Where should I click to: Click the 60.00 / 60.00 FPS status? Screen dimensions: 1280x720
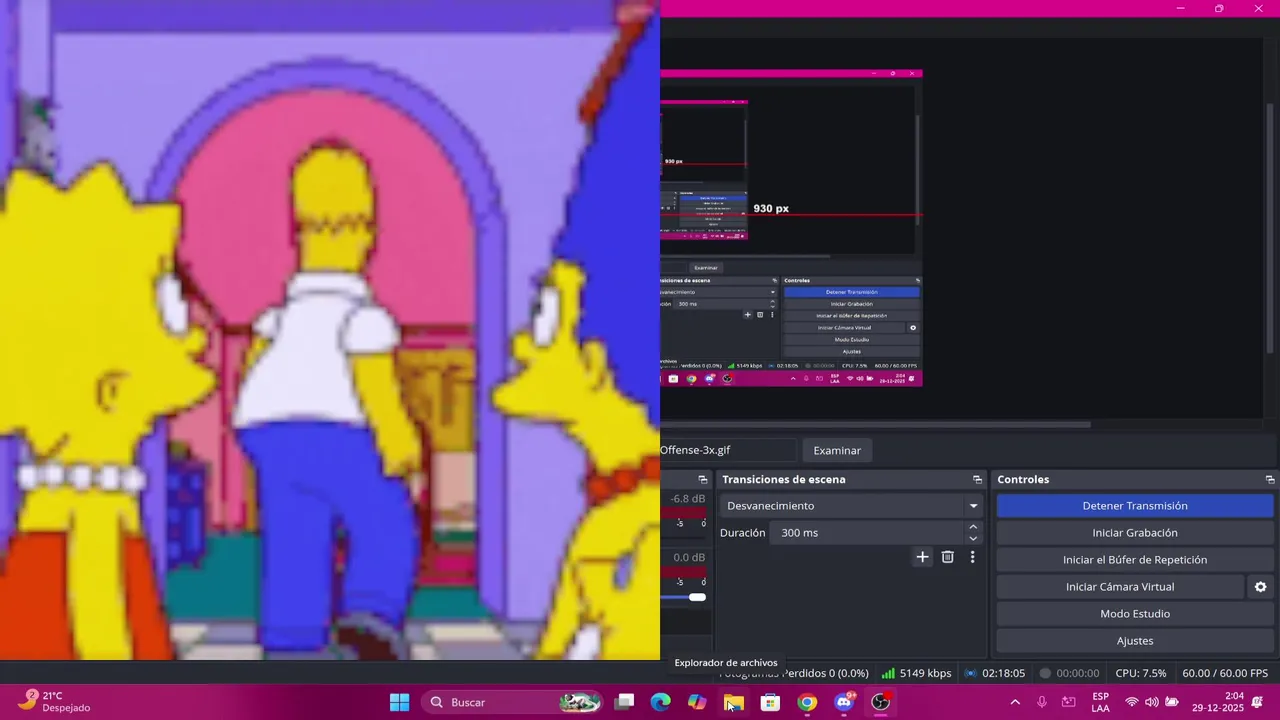[1224, 673]
